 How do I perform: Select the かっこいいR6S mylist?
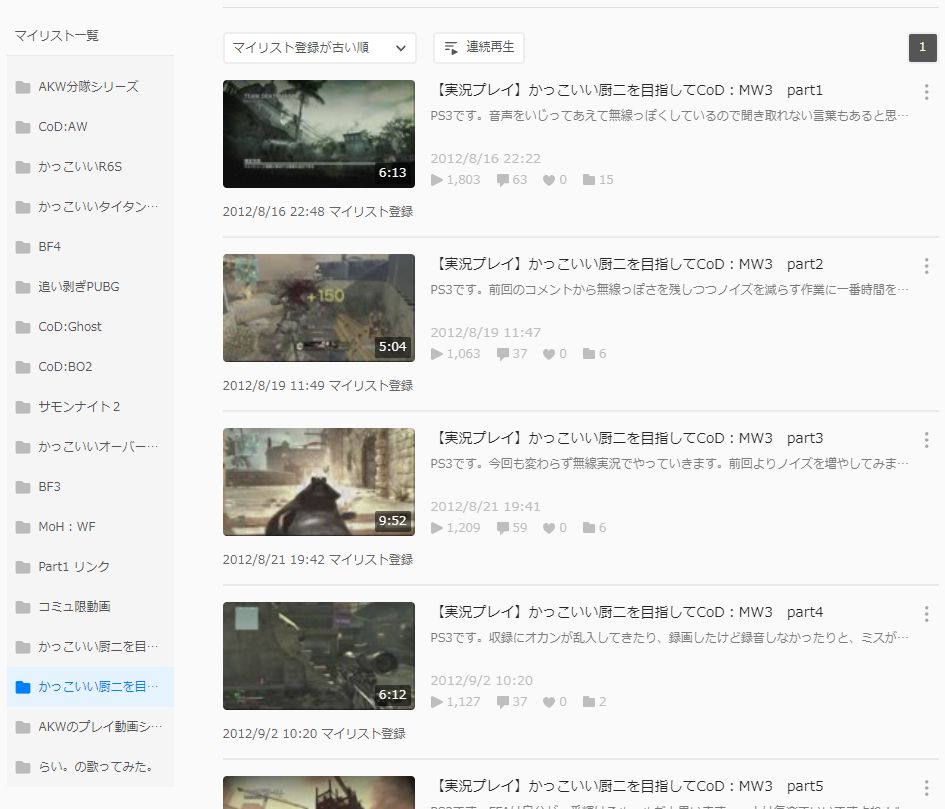(90, 167)
